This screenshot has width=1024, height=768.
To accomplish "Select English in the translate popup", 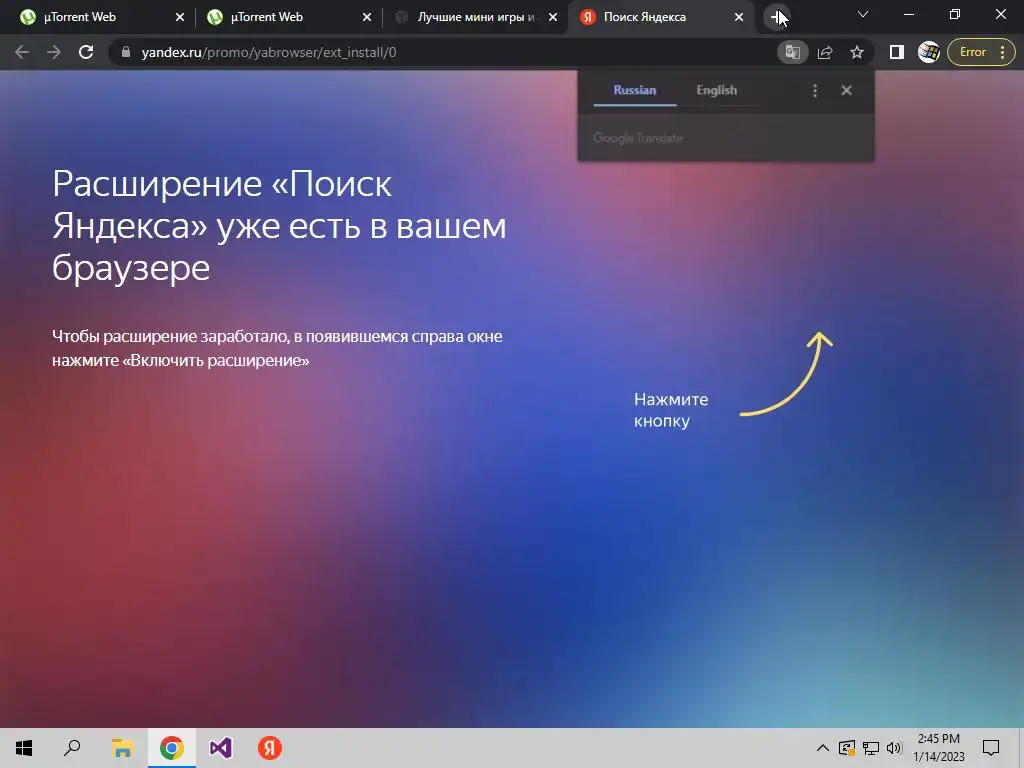I will coord(716,90).
